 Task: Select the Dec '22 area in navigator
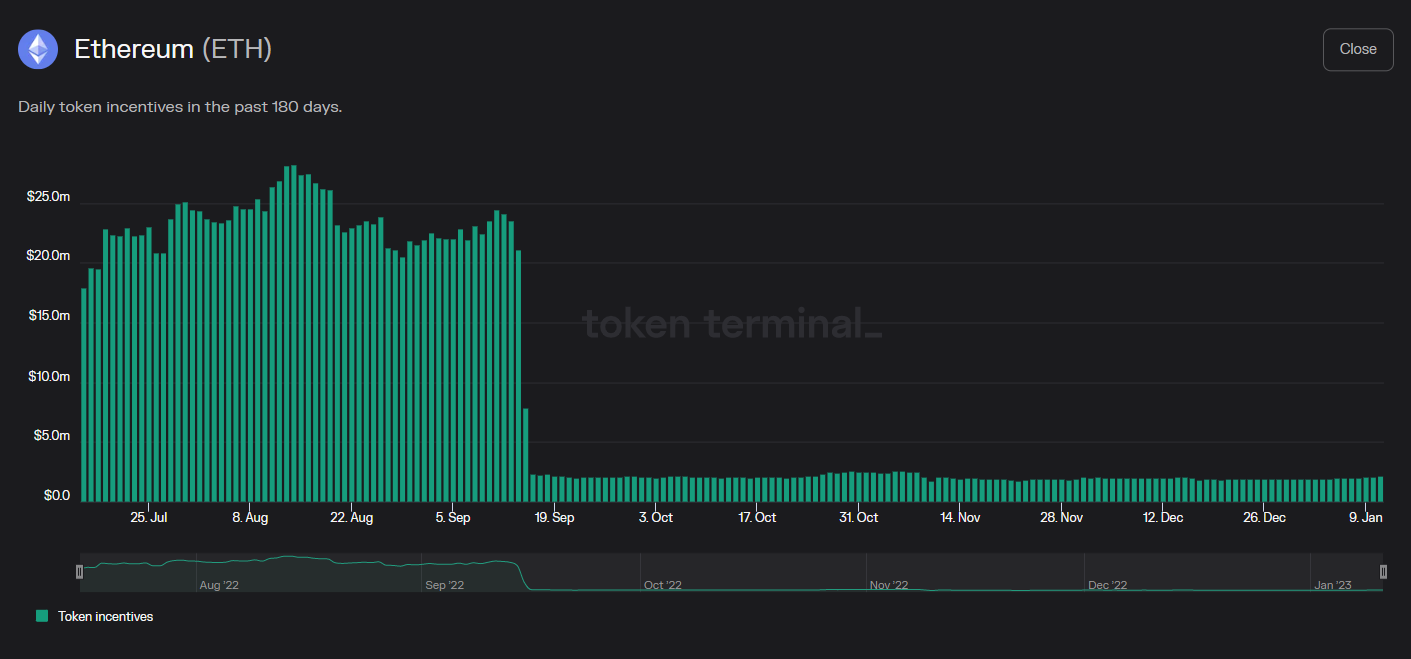point(1107,585)
